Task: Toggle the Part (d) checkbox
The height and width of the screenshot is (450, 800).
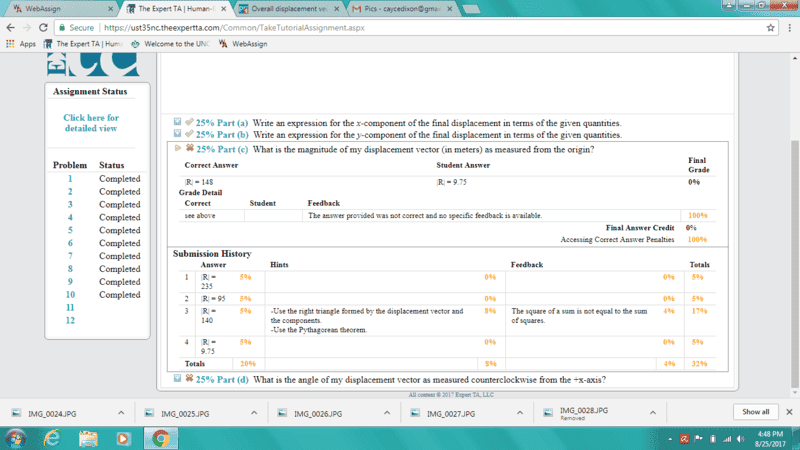Action: point(177,380)
